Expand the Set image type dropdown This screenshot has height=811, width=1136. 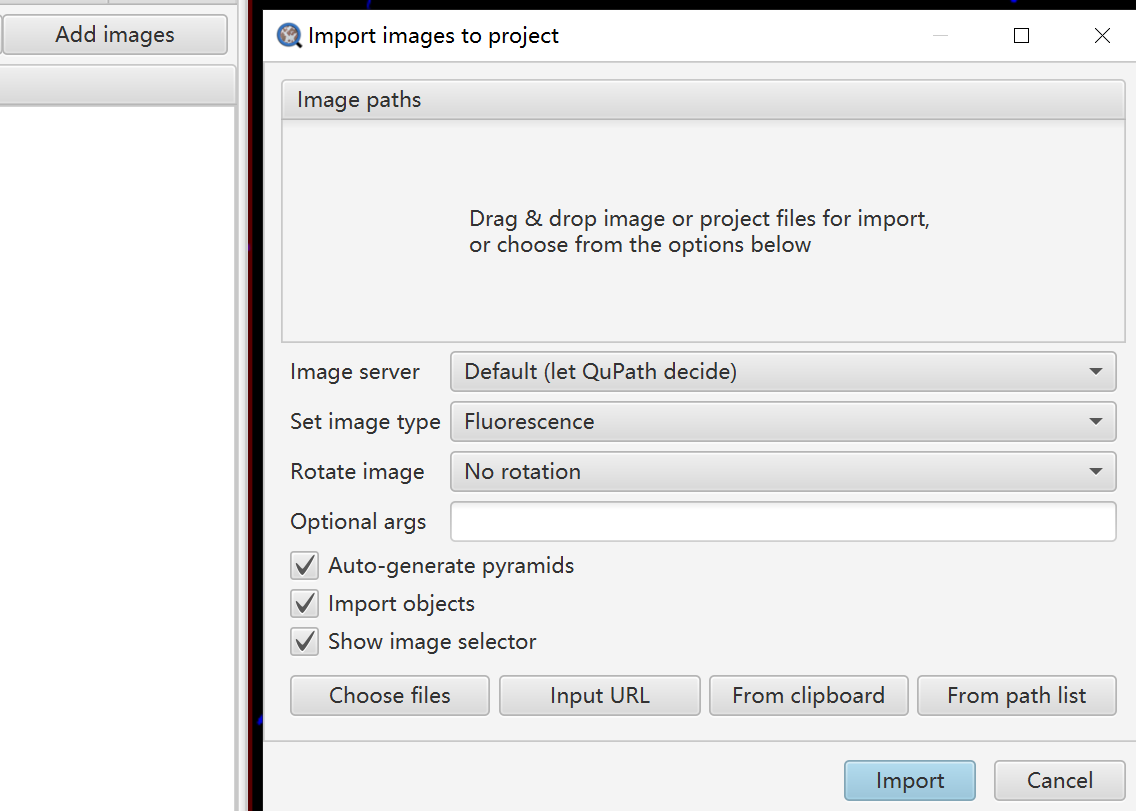pyautogui.click(x=783, y=422)
